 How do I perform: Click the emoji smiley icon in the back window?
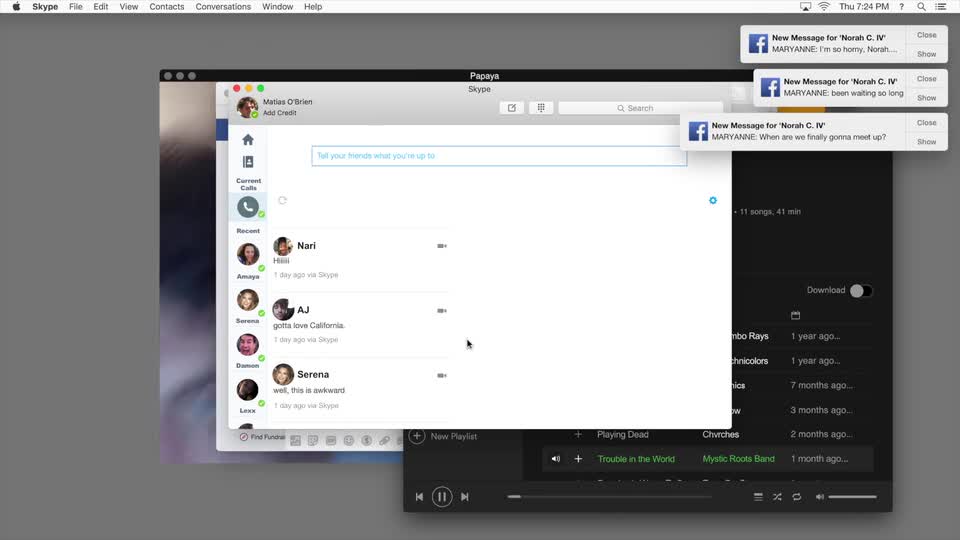pyautogui.click(x=348, y=440)
